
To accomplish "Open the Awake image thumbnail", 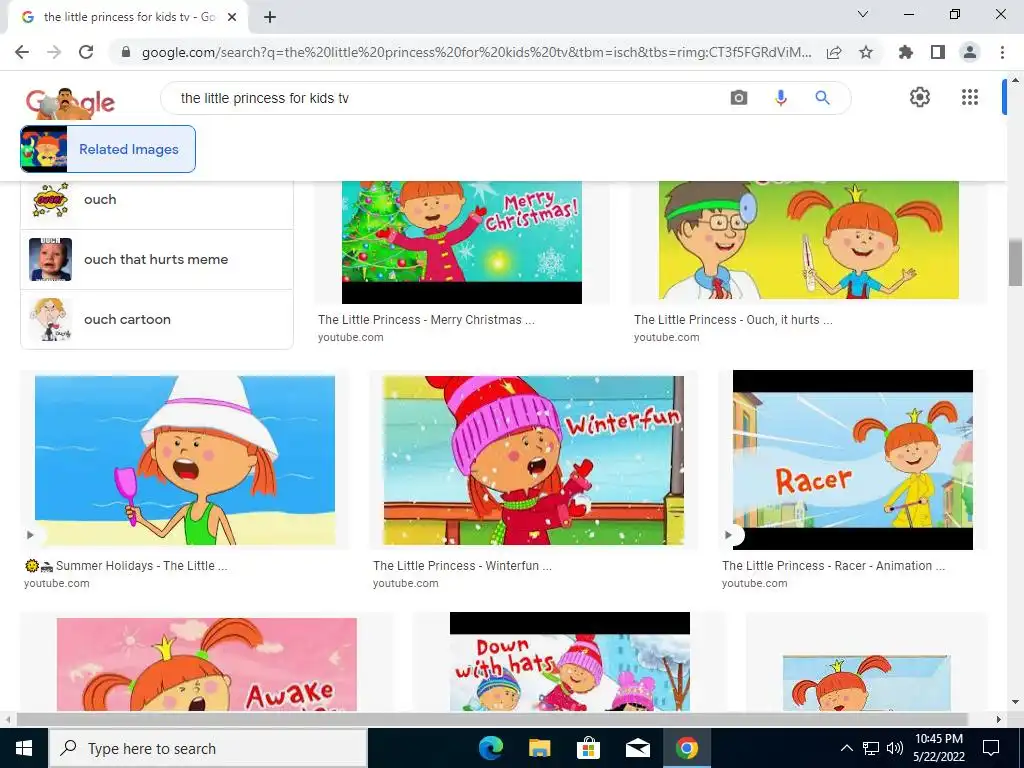I will tap(206, 664).
